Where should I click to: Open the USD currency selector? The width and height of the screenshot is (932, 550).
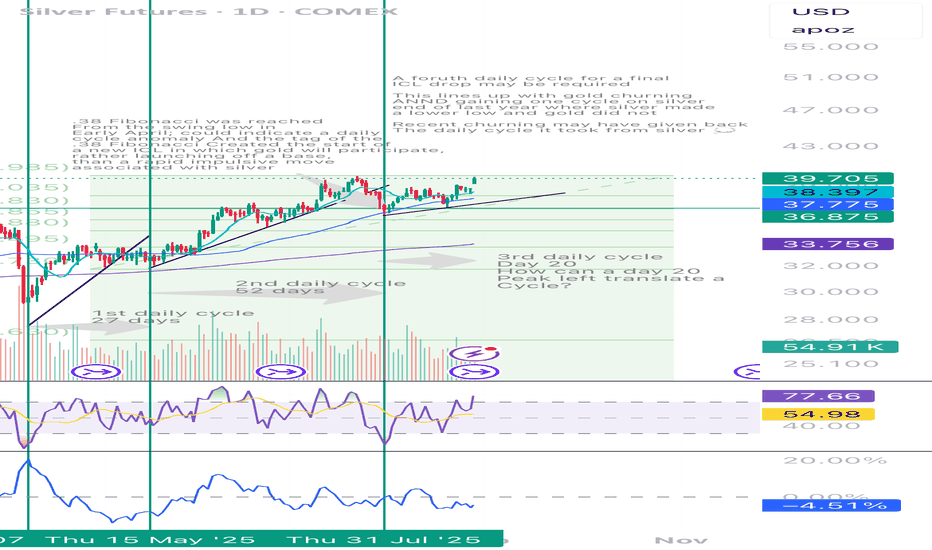pyautogui.click(x=821, y=12)
